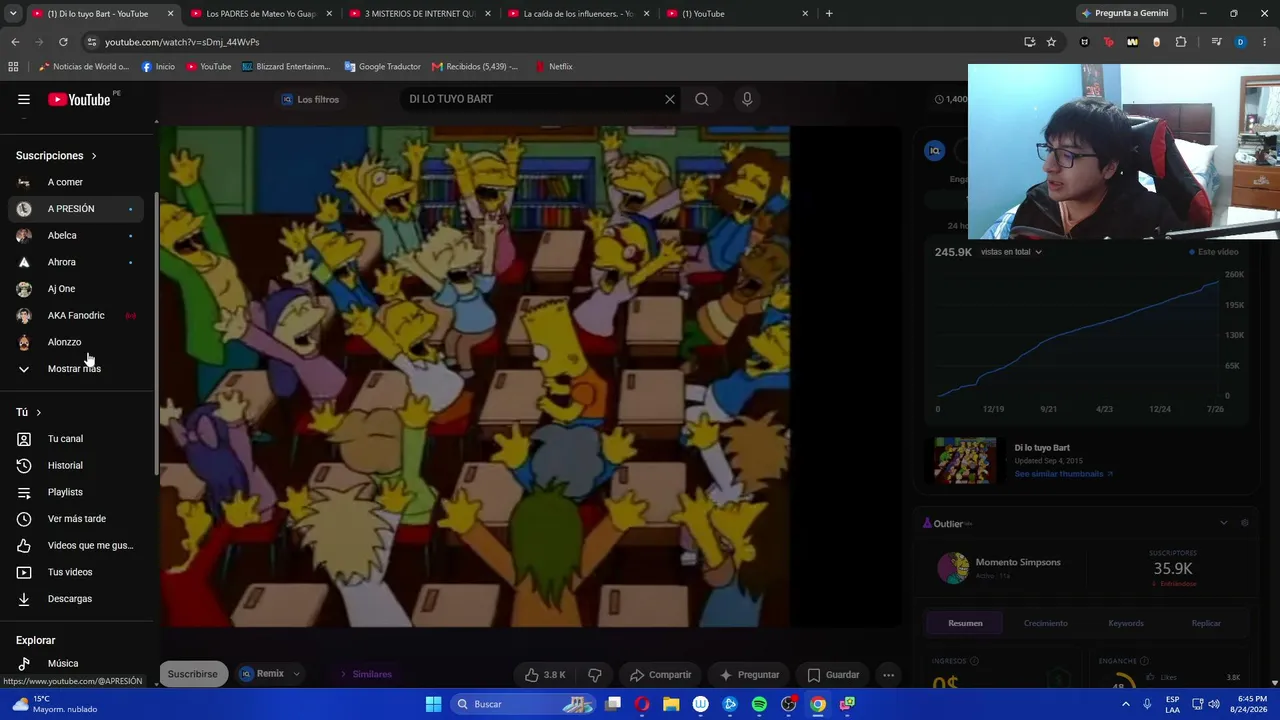Viewport: 1280px width, 720px height.
Task: Open the Windows Start menu
Action: pyautogui.click(x=433, y=704)
